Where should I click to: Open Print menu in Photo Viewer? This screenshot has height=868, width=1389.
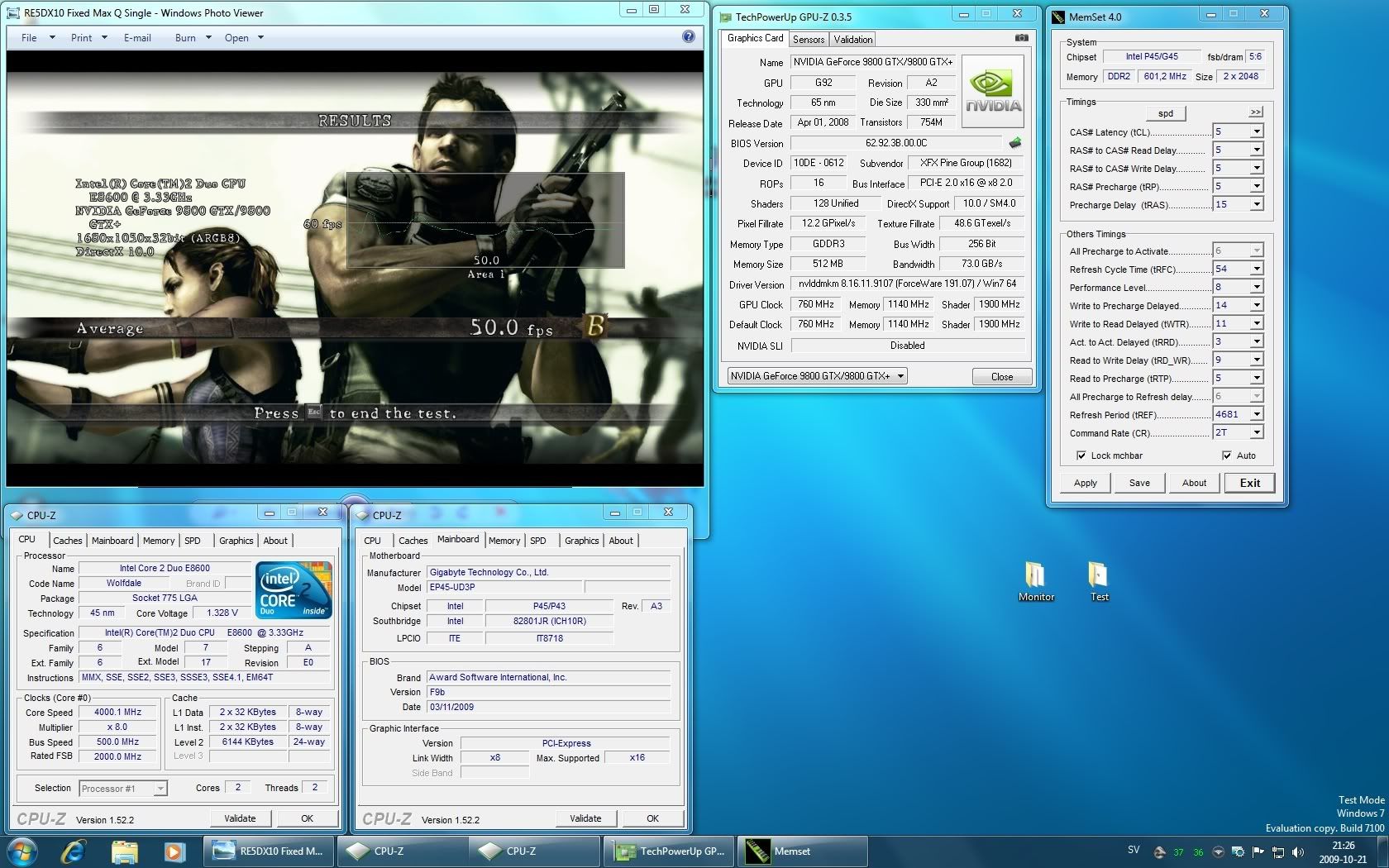coord(88,37)
